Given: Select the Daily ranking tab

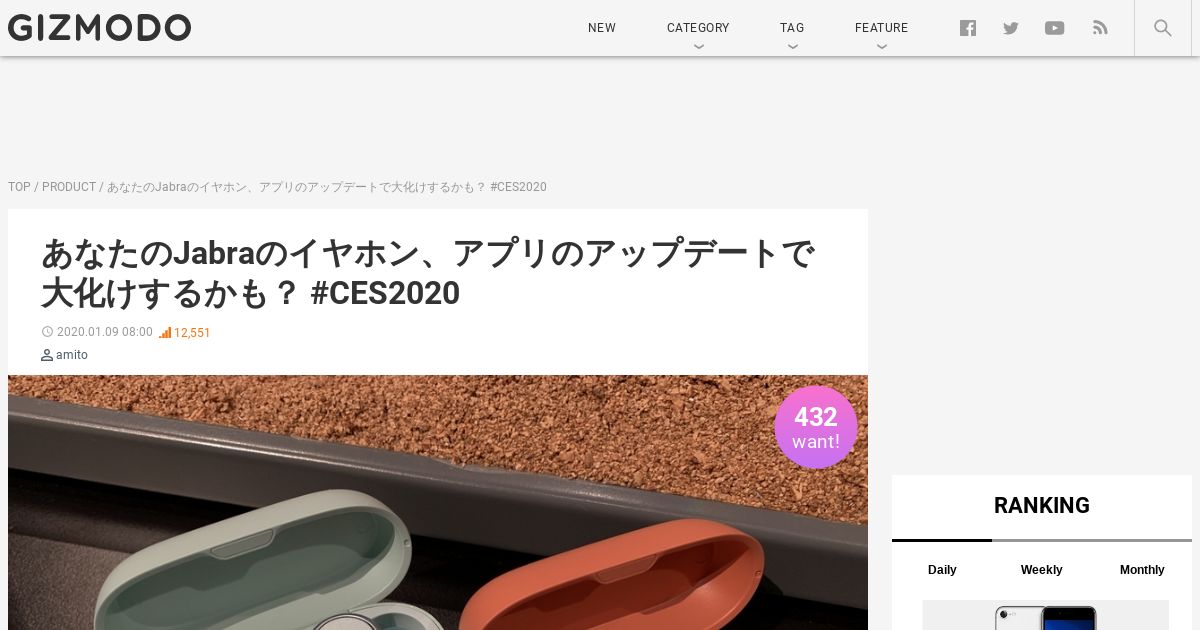Looking at the screenshot, I should (942, 570).
